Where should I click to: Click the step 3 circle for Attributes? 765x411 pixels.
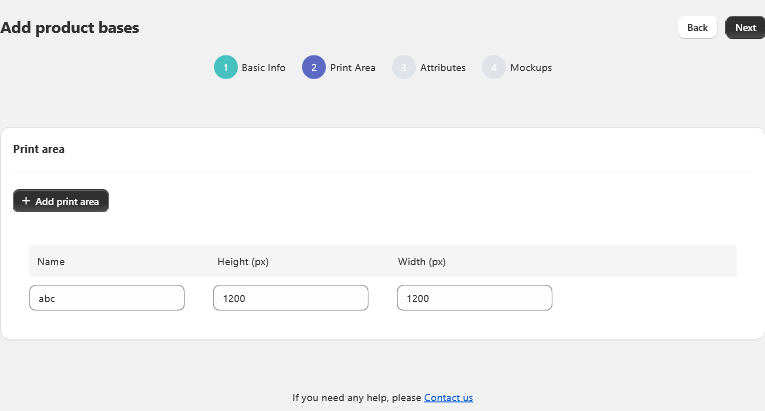pos(404,68)
